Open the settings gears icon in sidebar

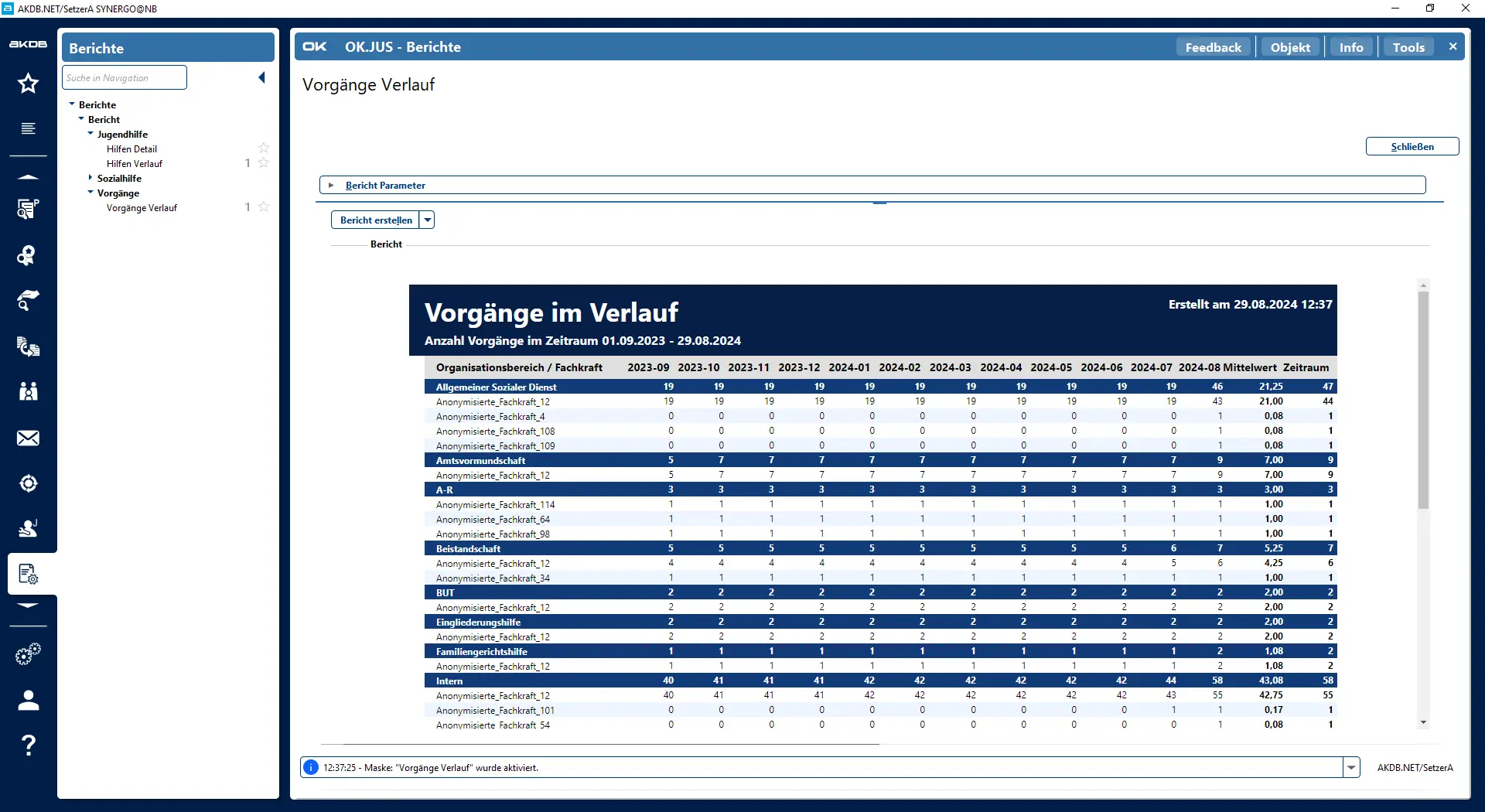point(29,654)
